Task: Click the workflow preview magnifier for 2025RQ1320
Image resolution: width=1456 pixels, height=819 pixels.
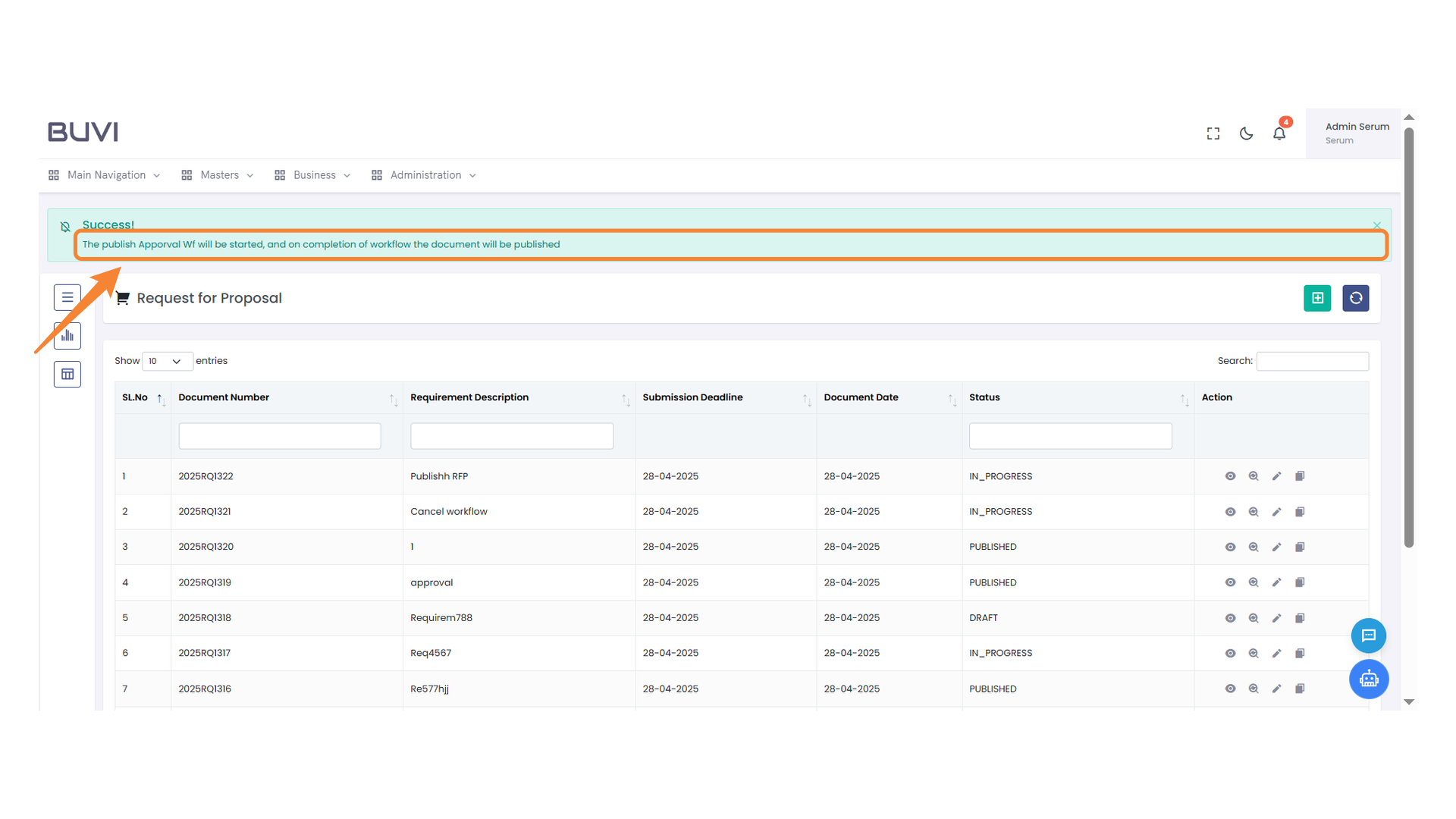Action: tap(1254, 547)
